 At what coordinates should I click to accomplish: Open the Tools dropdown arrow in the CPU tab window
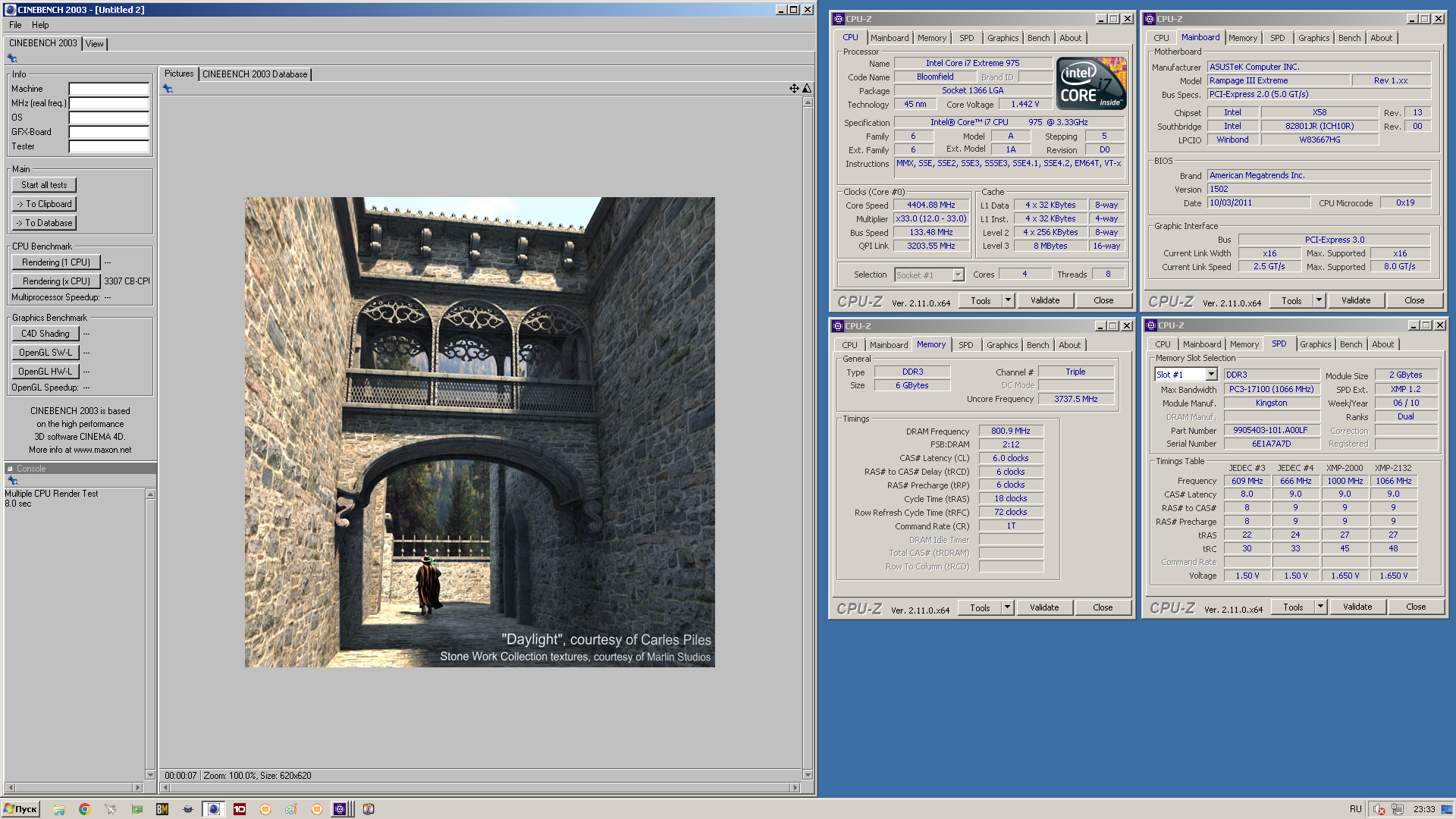pyautogui.click(x=1008, y=300)
